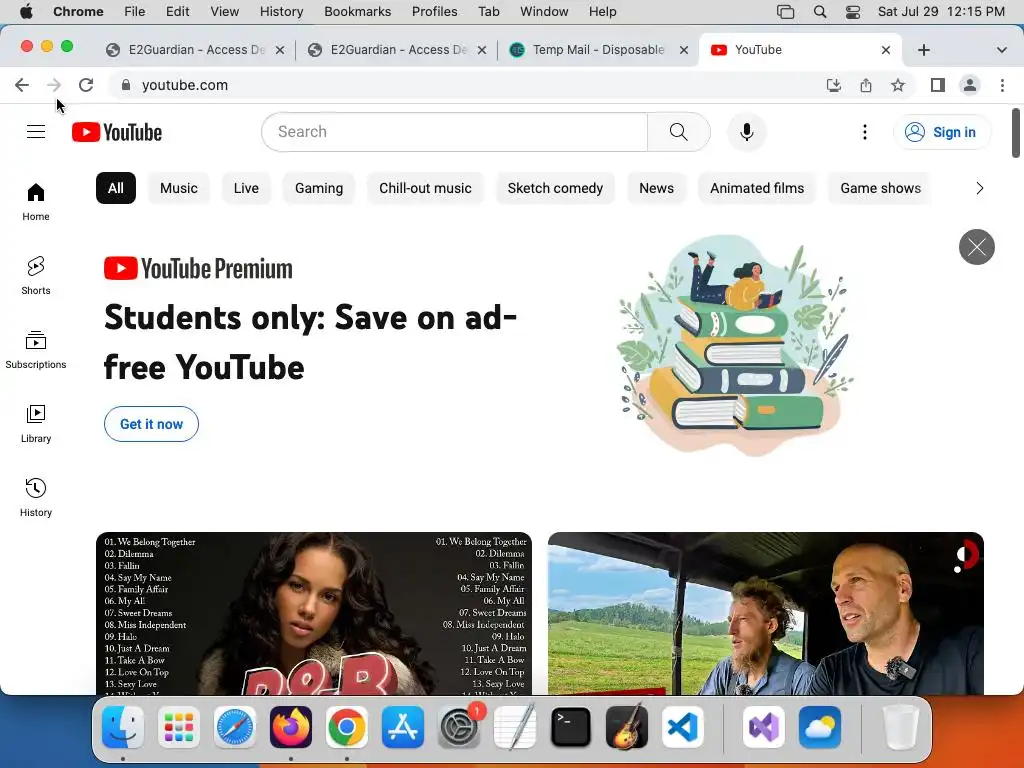1024x768 pixels.
Task: Open Spotlight search in menu bar
Action: pos(820,12)
